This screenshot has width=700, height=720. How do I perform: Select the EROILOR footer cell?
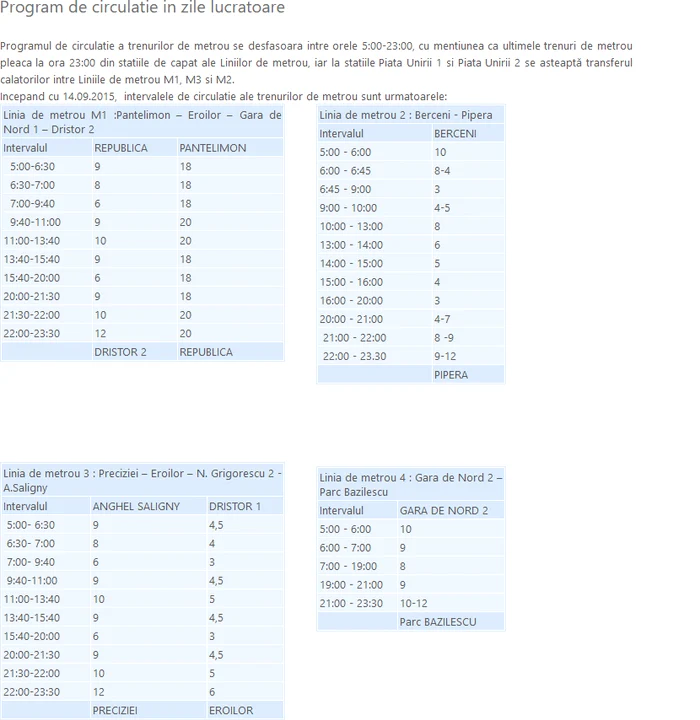[x=231, y=710]
